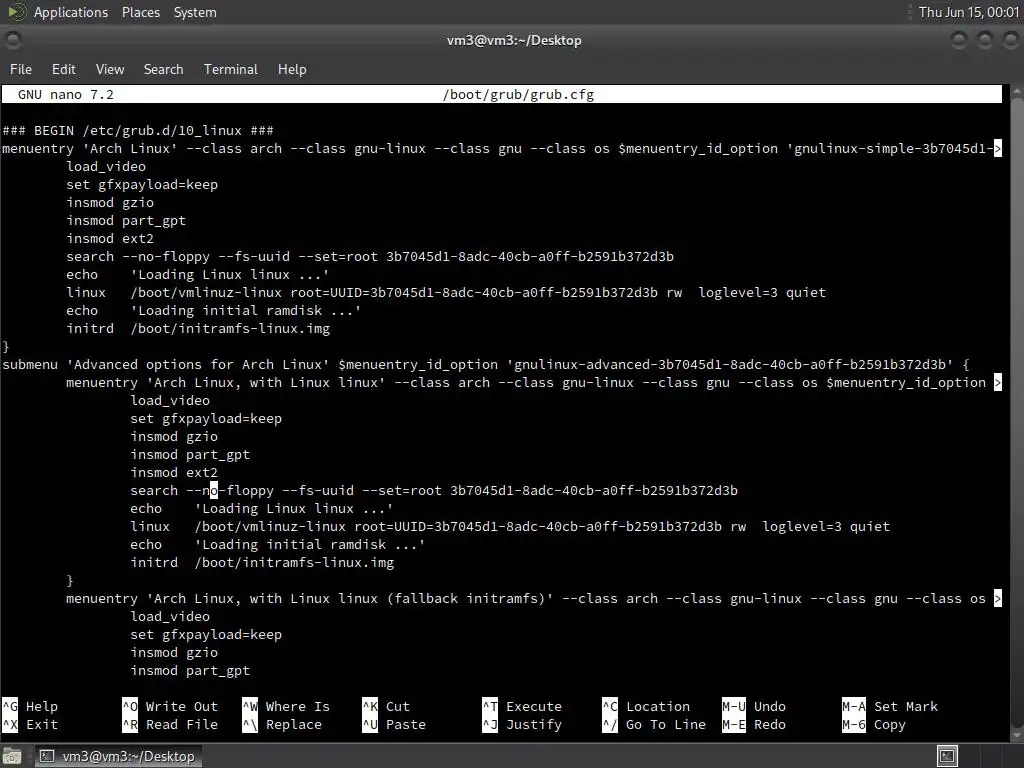1024x768 pixels.
Task: Click the first 'set gfxpayload=keep' line
Action: [142, 185]
